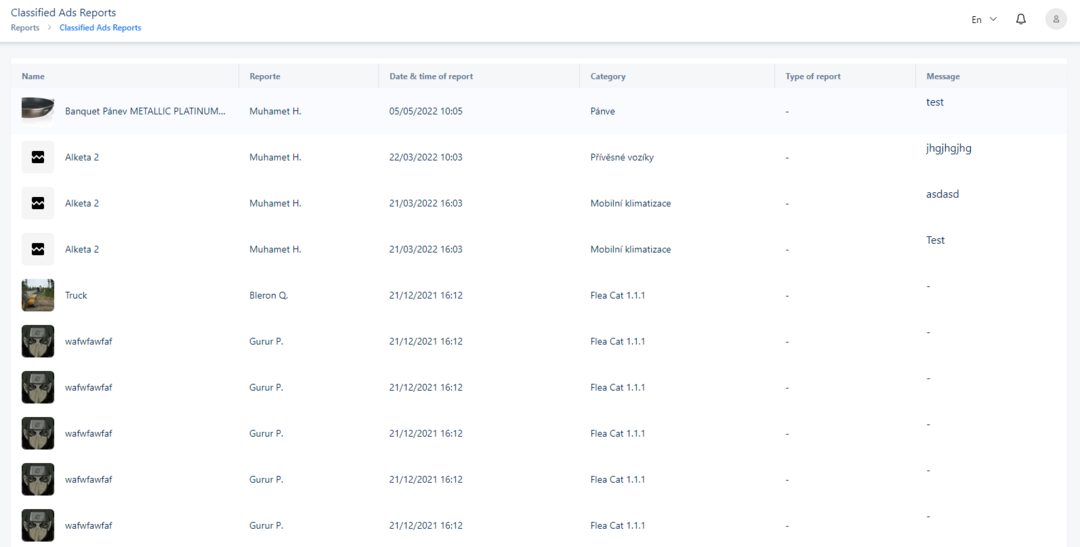Click the Truck ad thumbnail
1080x547 pixels.
38,295
